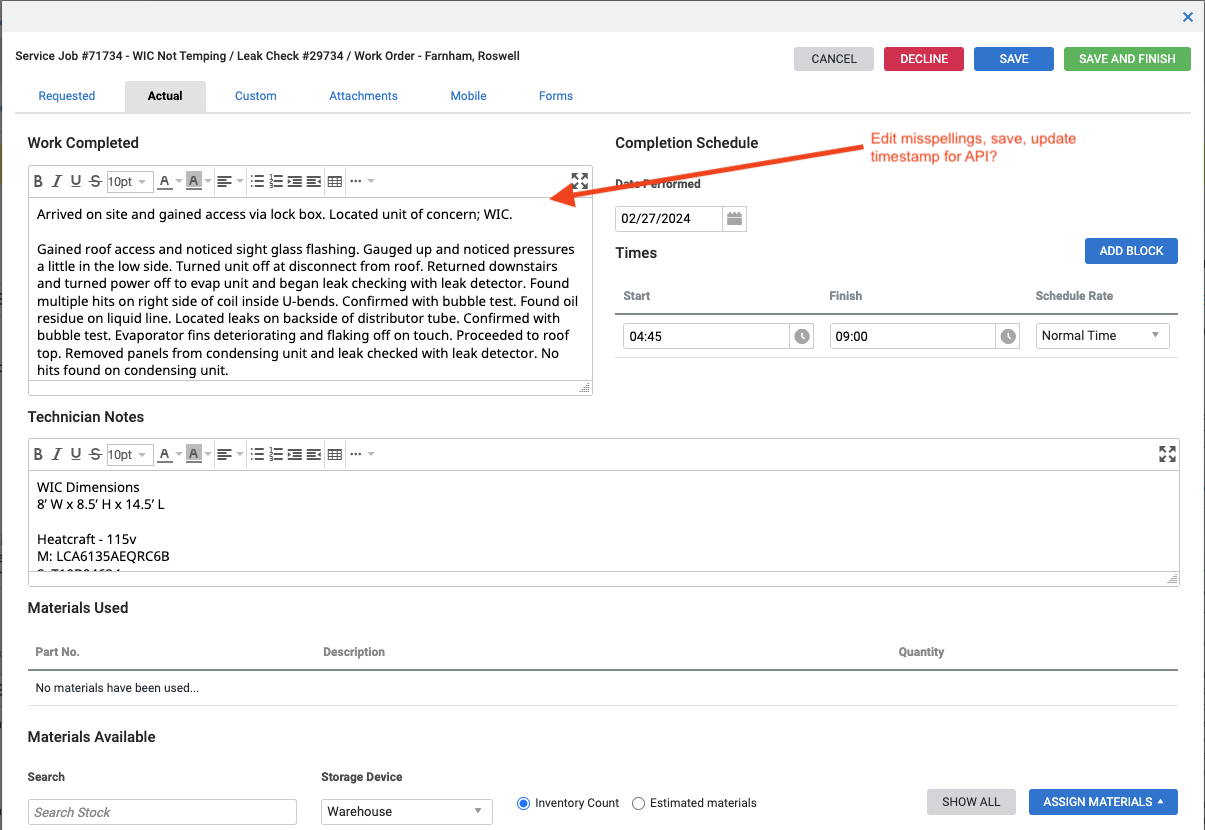
Task: Open Storage Device Warehouse dropdown
Action: click(x=407, y=811)
